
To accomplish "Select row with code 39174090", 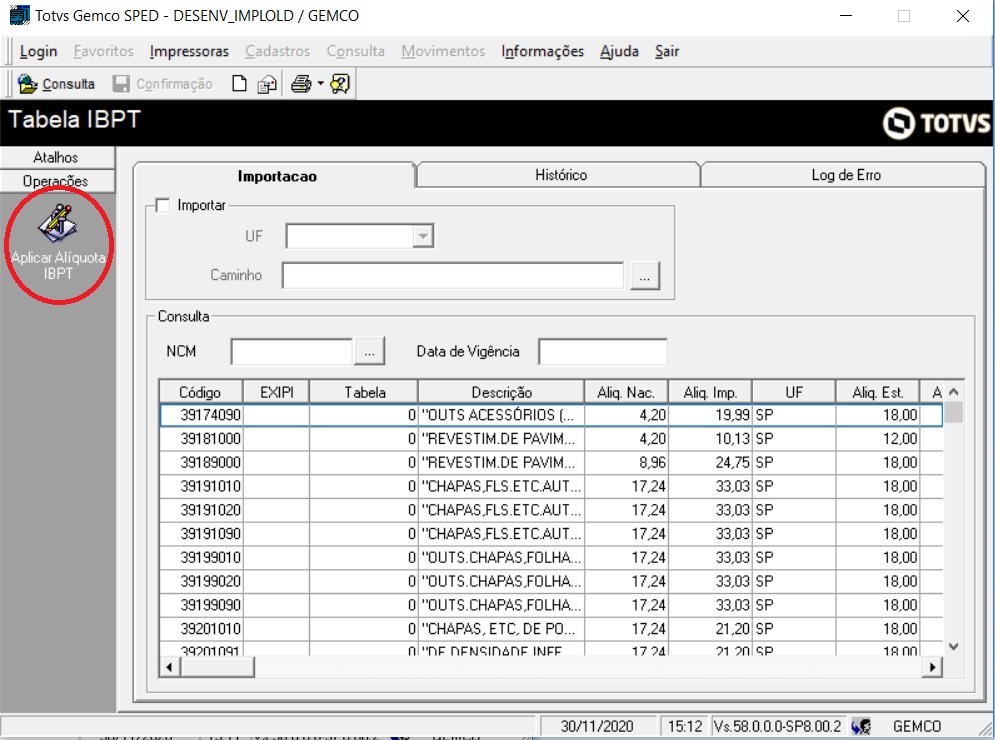I will pos(551,415).
